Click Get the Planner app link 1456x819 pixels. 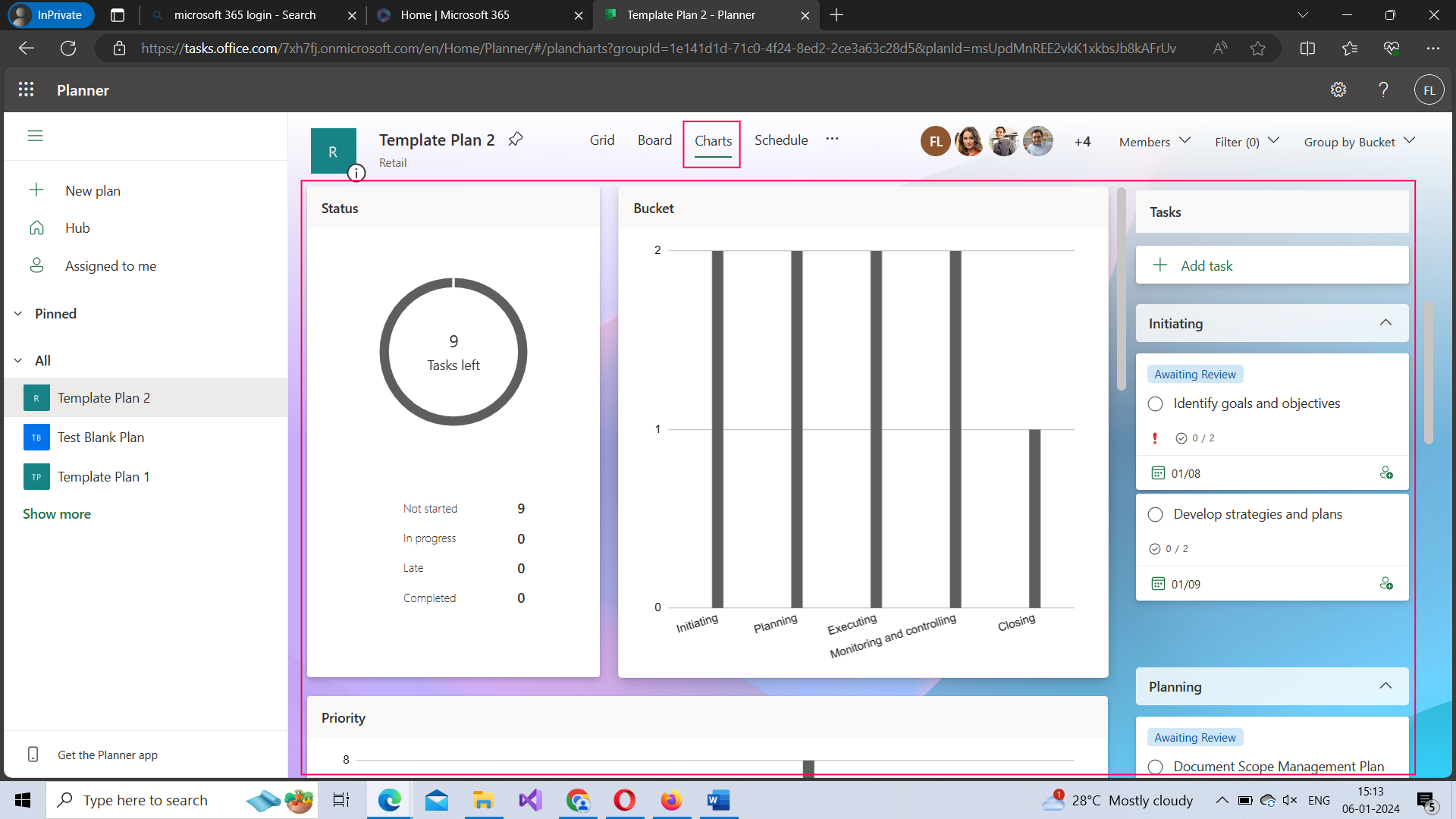[108, 755]
